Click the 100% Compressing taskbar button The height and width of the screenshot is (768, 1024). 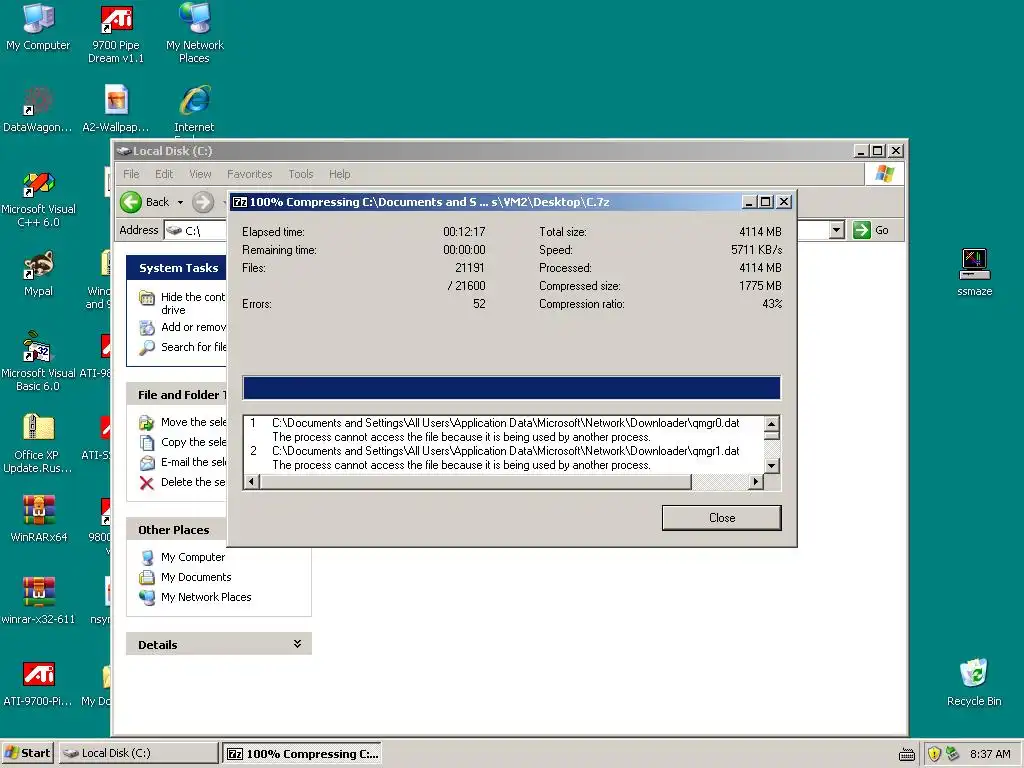(302, 753)
